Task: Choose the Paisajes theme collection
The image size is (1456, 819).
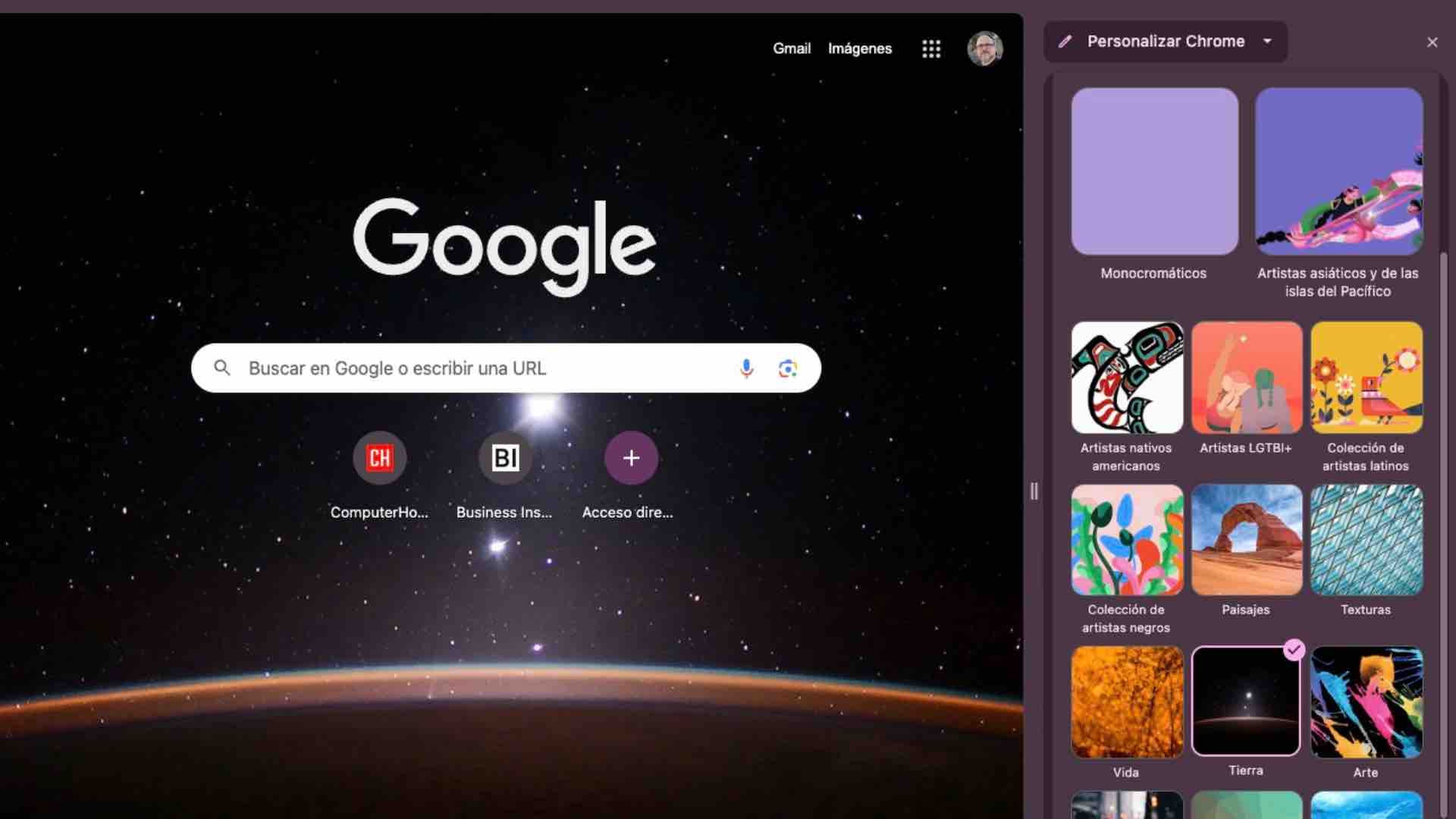Action: (1246, 540)
